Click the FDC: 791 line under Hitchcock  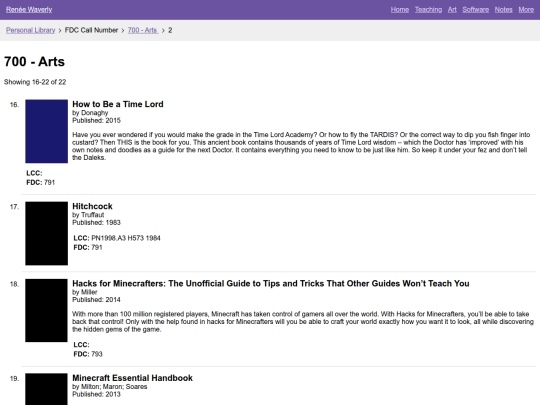[x=88, y=247]
